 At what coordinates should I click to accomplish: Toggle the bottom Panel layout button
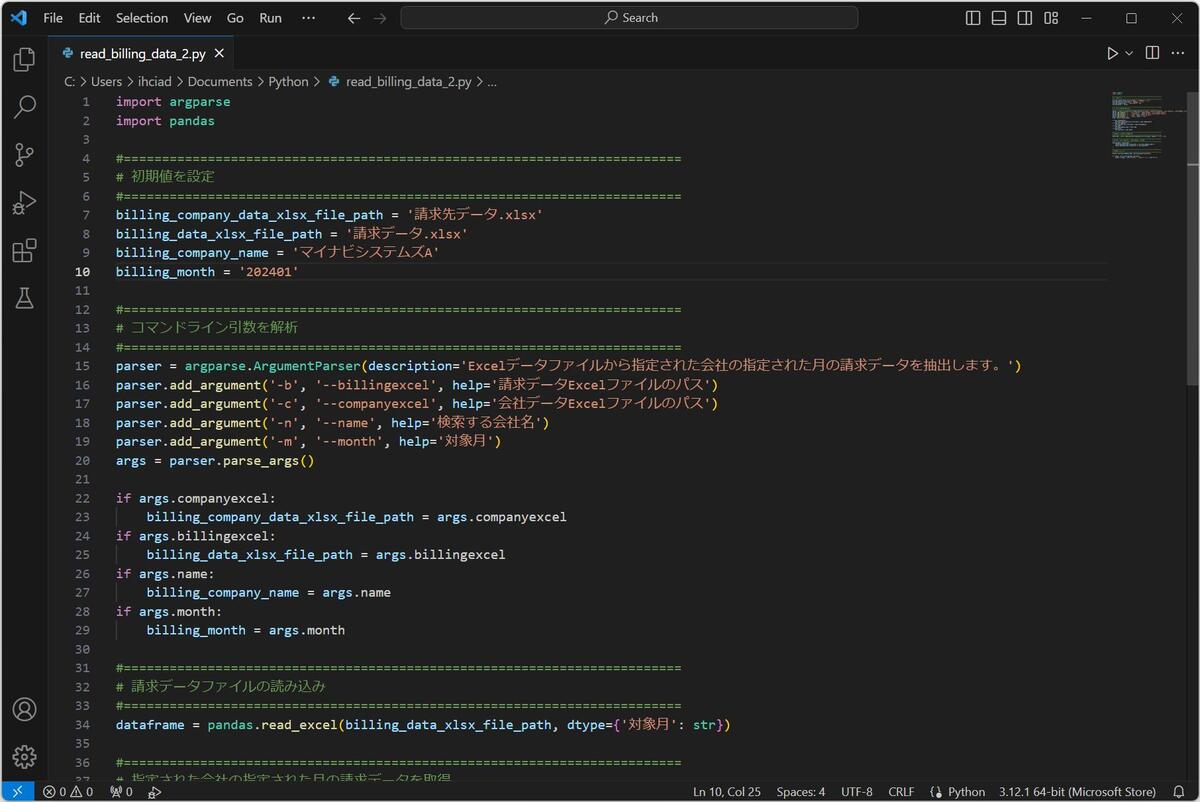click(x=999, y=18)
